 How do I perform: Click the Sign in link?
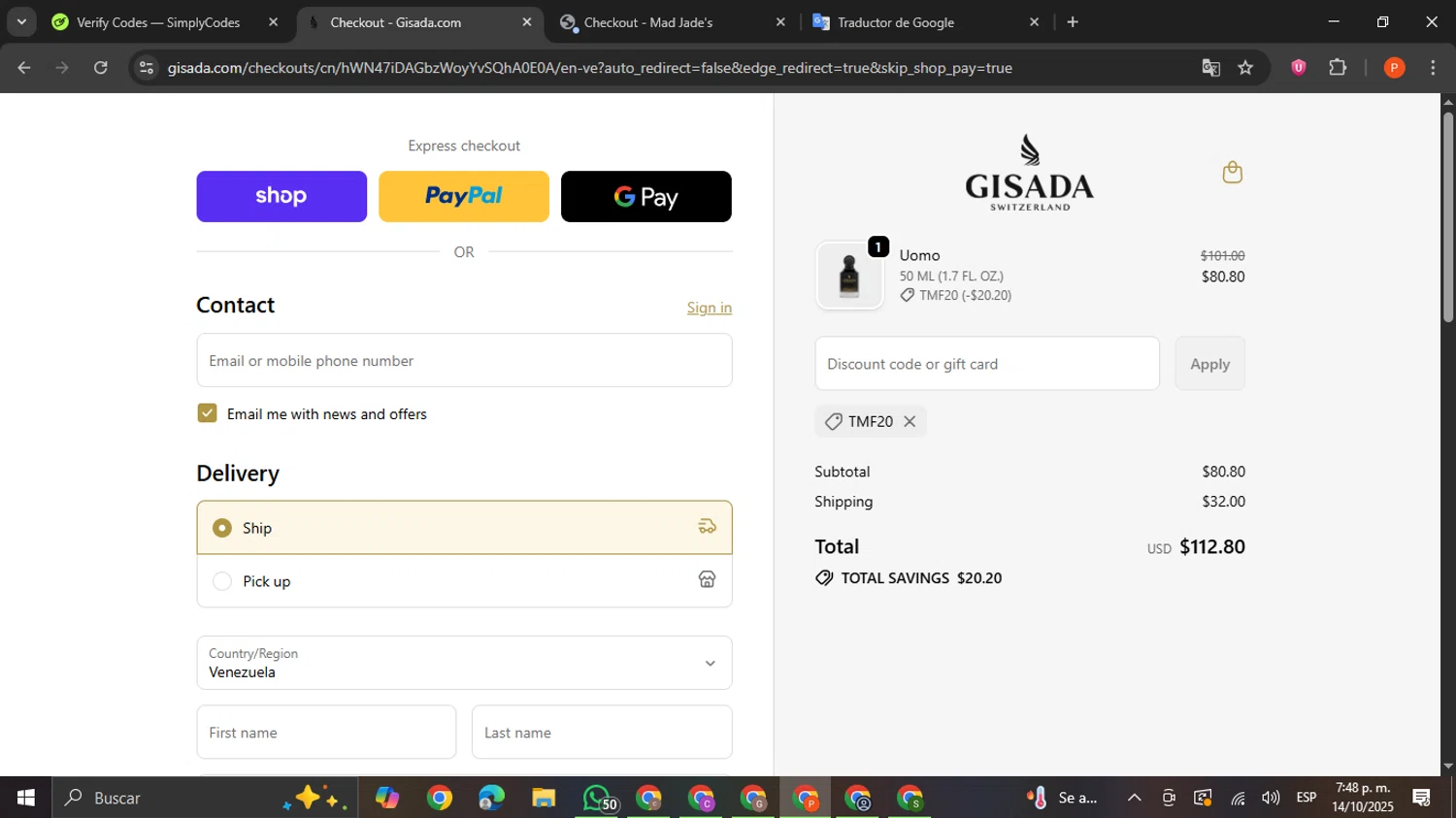click(710, 308)
